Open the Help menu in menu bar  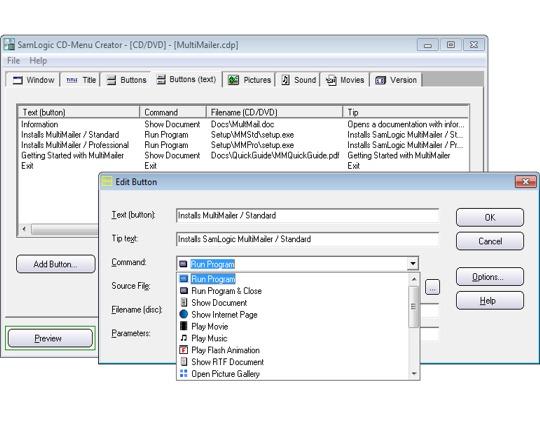tap(38, 61)
